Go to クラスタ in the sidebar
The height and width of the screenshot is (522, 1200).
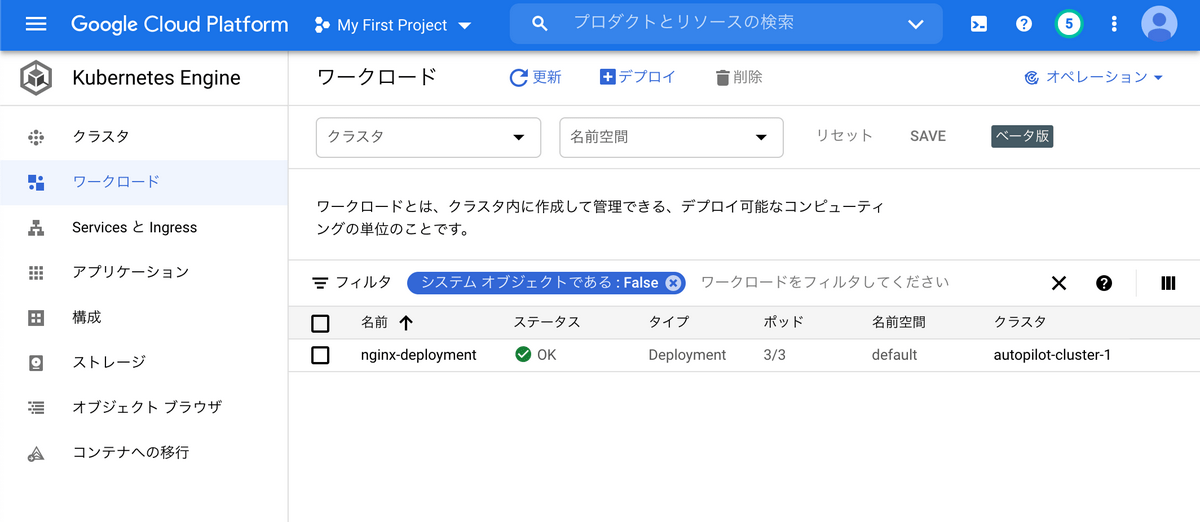101,136
